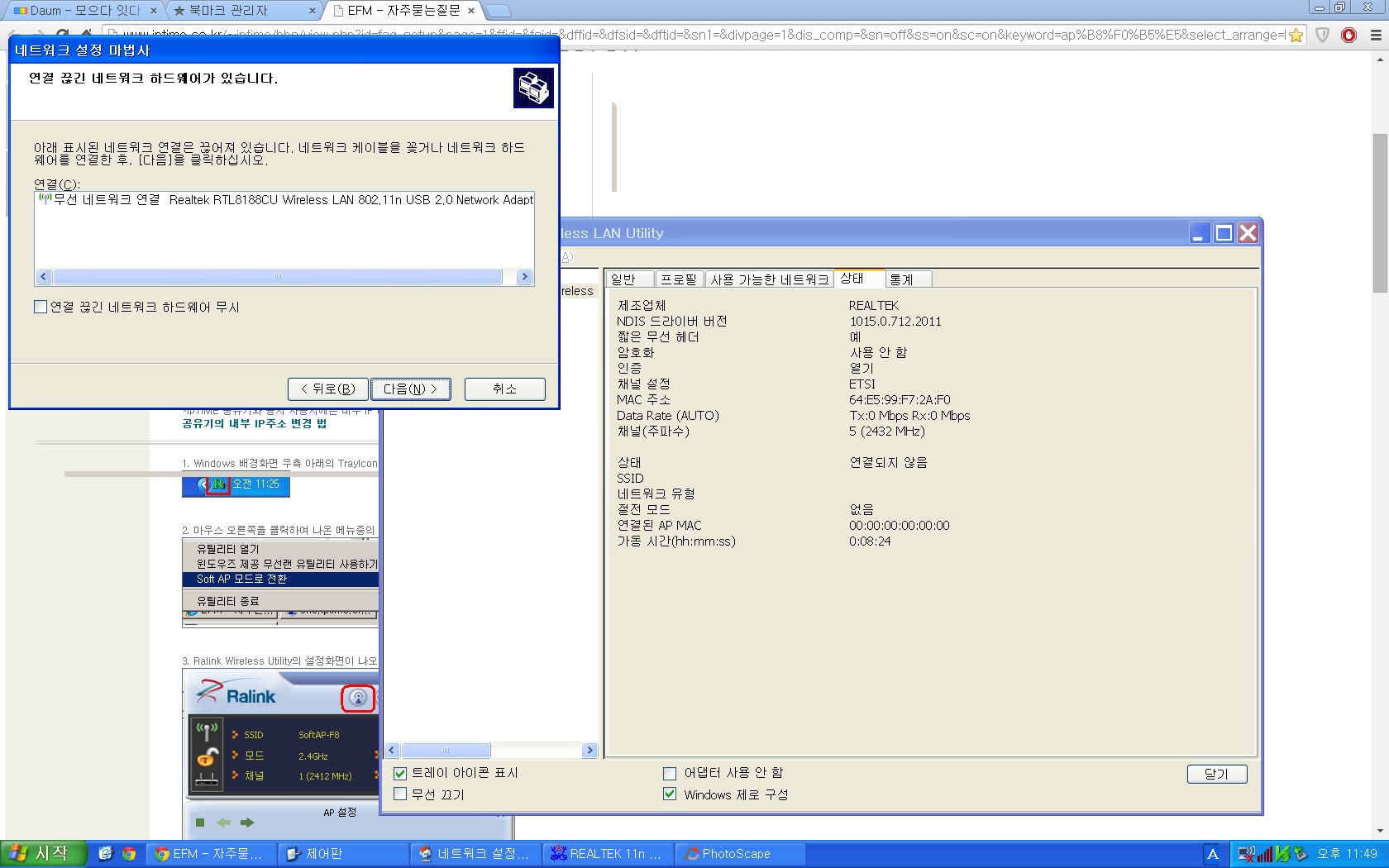Open the new tab button in Chrome
1389x868 pixels.
click(x=499, y=11)
